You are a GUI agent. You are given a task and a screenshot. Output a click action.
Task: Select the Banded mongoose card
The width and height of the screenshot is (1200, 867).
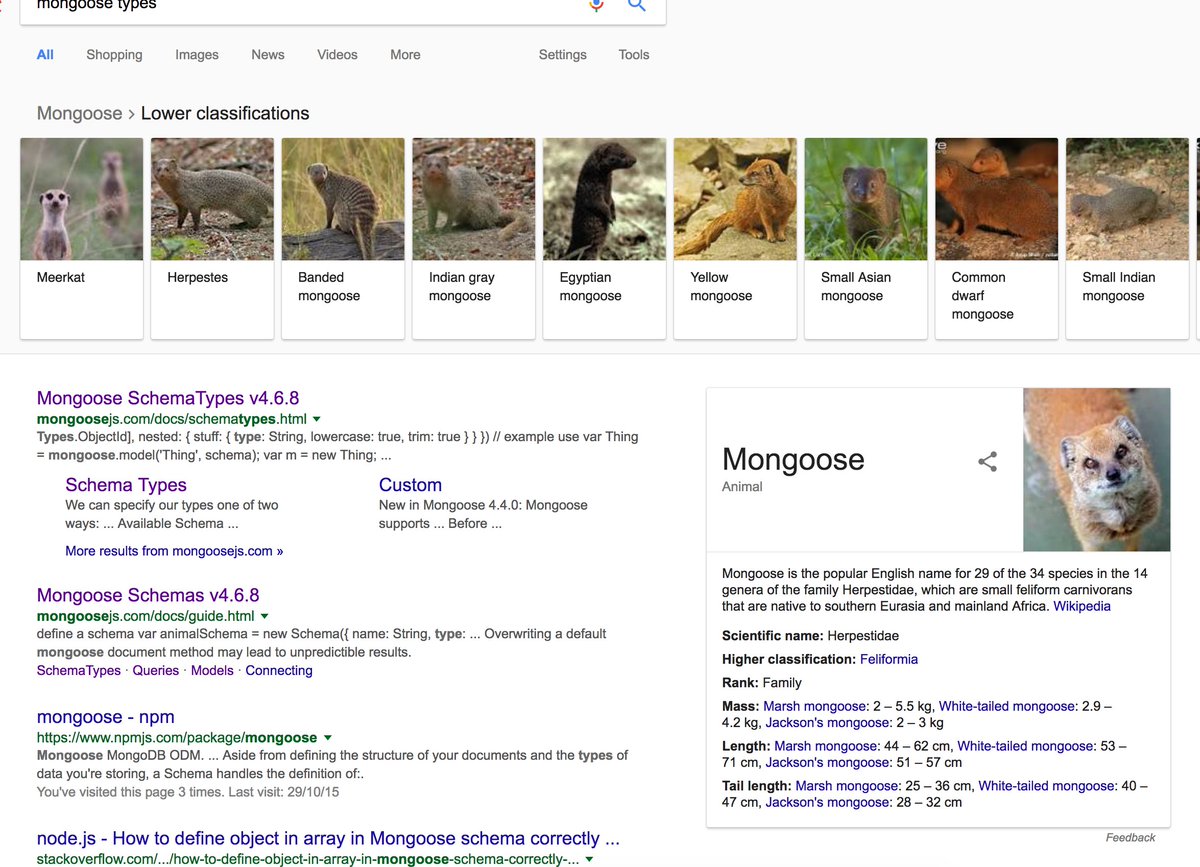pyautogui.click(x=343, y=238)
